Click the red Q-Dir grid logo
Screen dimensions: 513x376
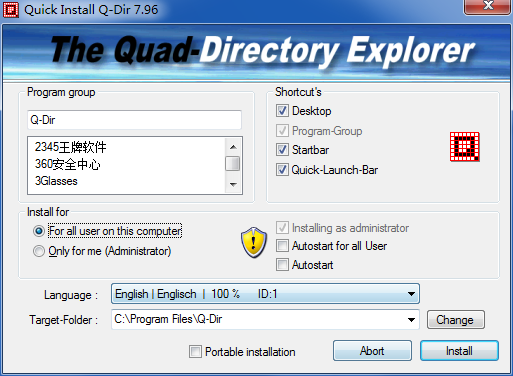(465, 147)
